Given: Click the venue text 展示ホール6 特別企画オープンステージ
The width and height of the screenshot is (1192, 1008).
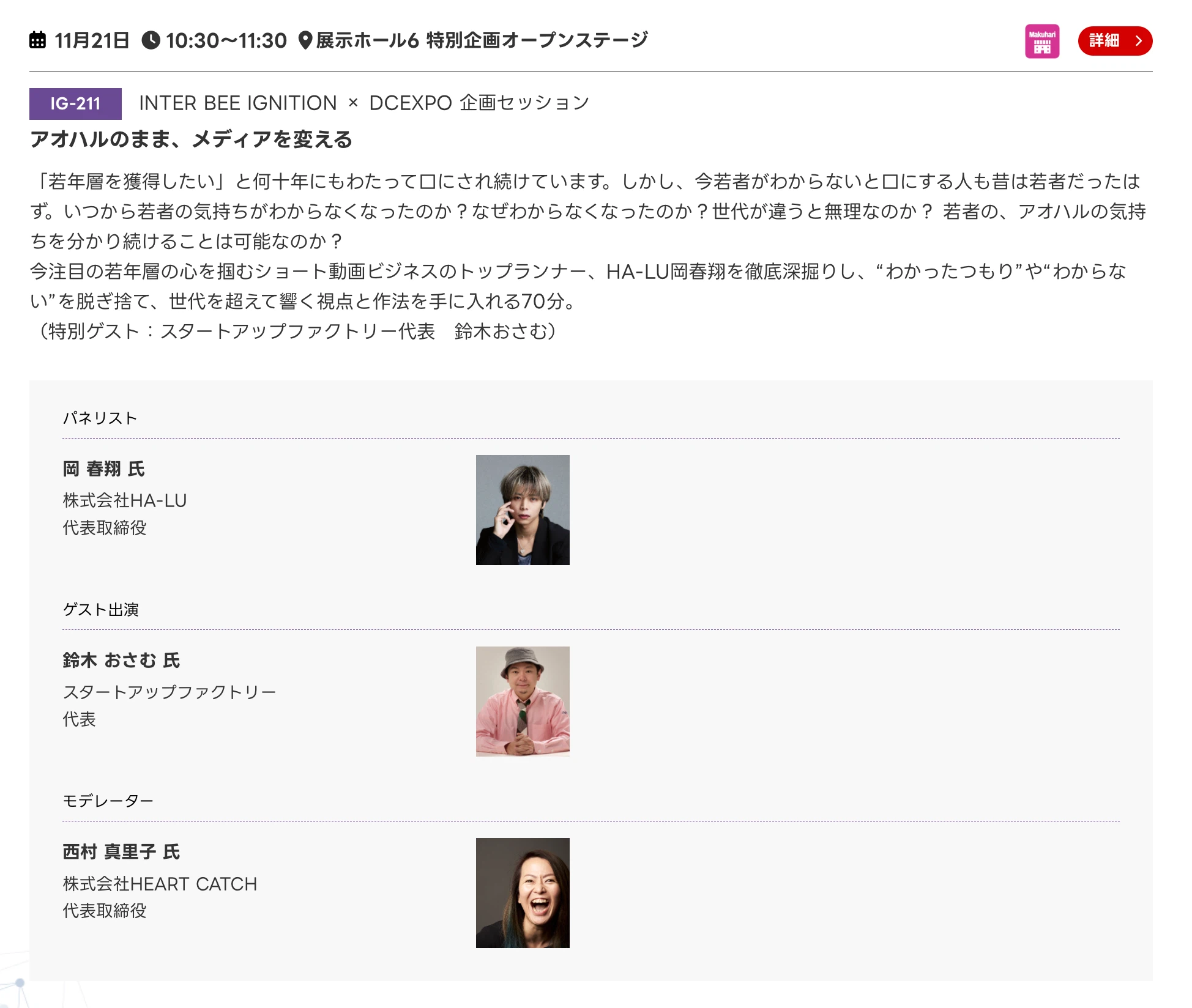Looking at the screenshot, I should click(482, 40).
